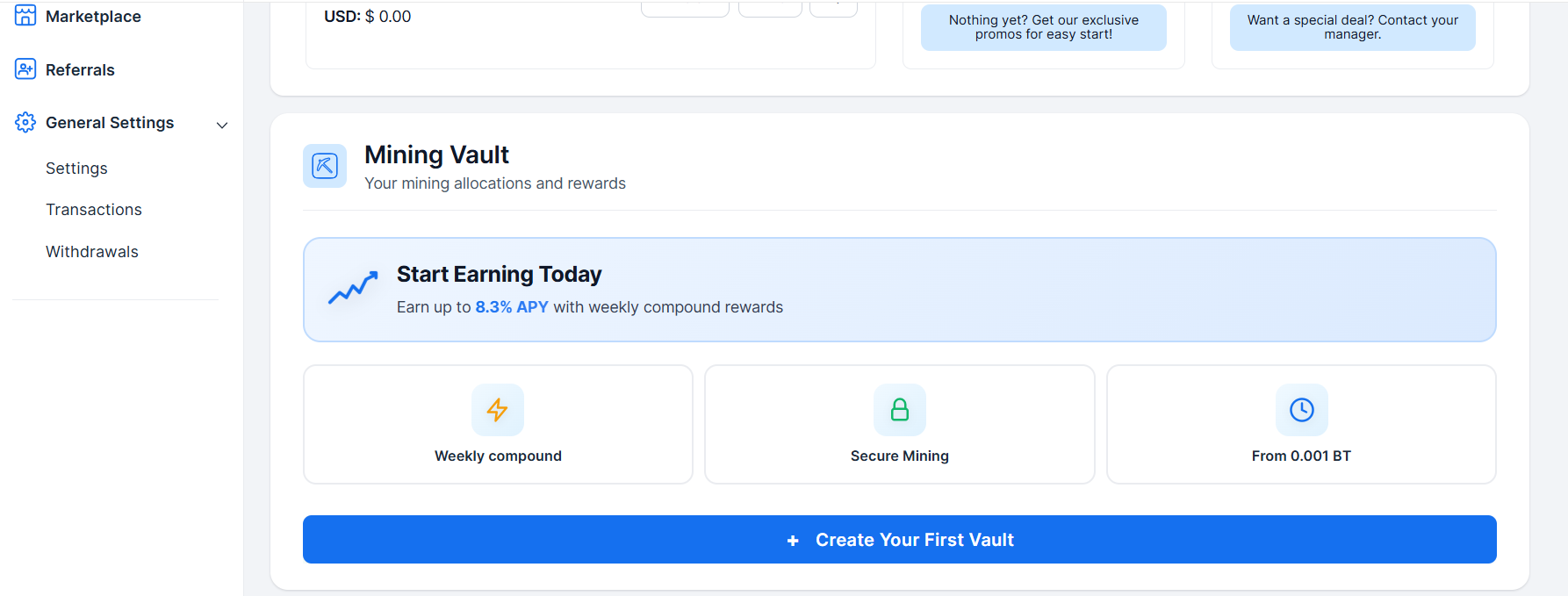Click the lightning bolt icon above Weekly compound
The image size is (1568, 596).
(498, 410)
